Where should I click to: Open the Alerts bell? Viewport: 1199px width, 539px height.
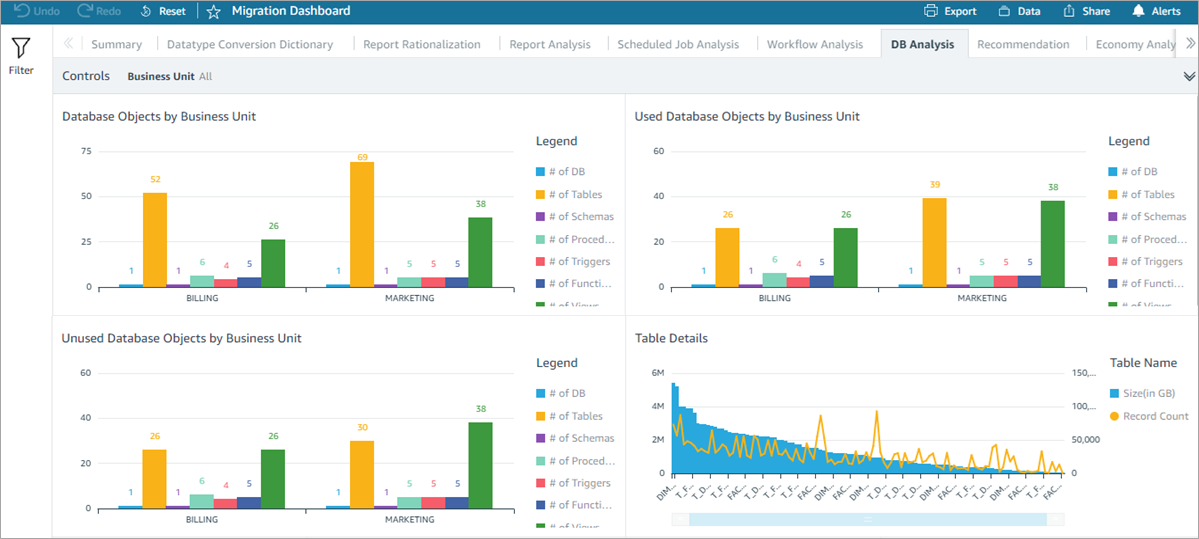click(x=1156, y=11)
